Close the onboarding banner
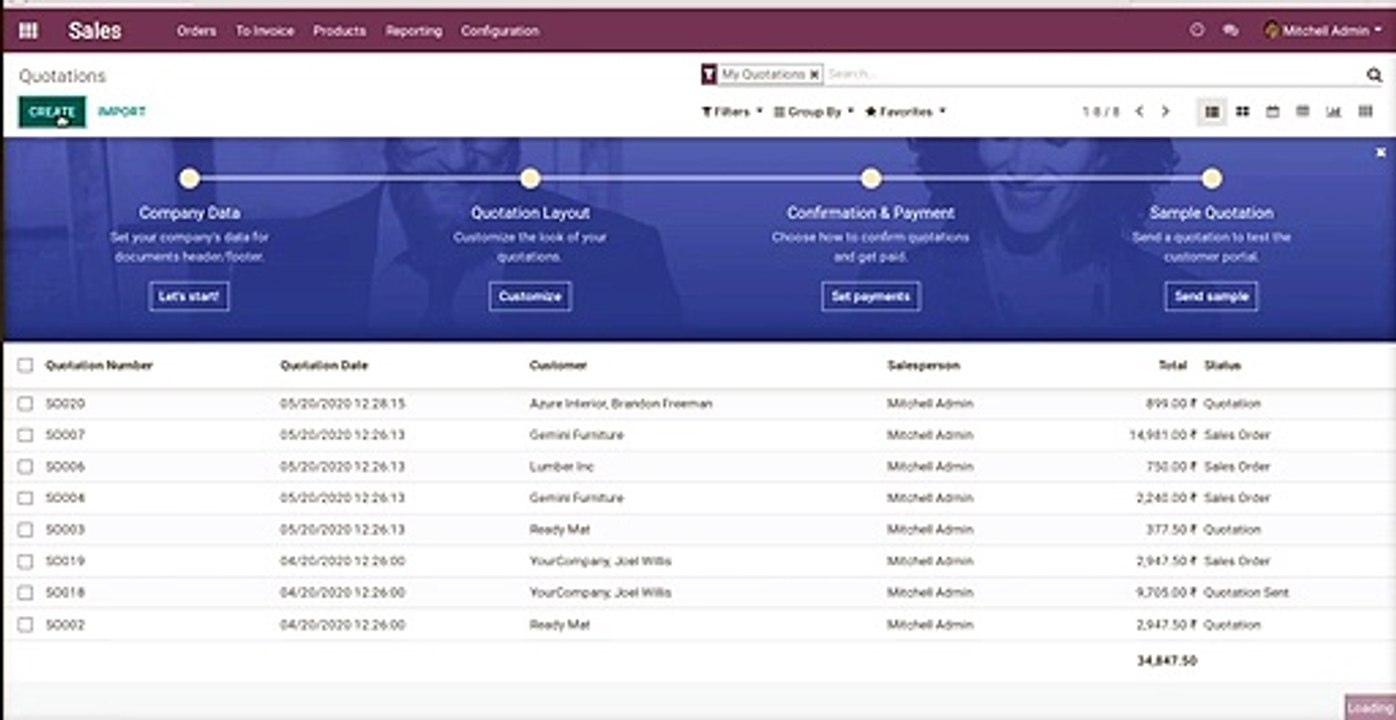The width and height of the screenshot is (1396, 720). [x=1381, y=152]
